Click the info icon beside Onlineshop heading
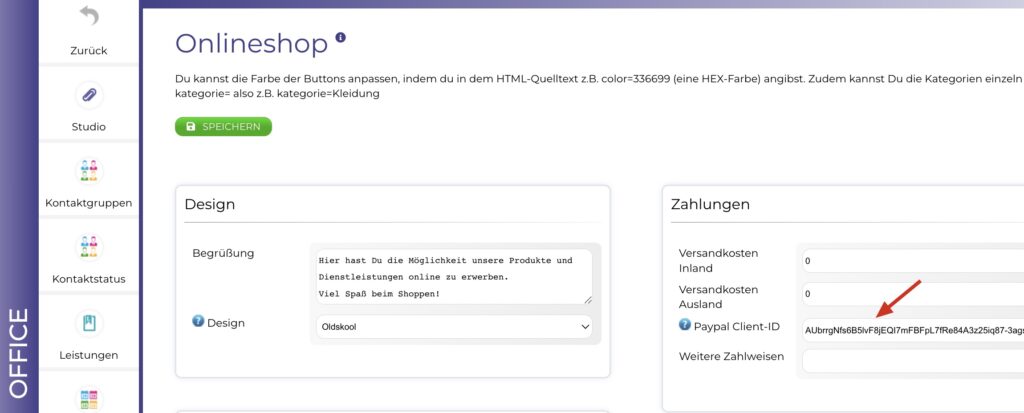Image resolution: width=1024 pixels, height=413 pixels. click(x=340, y=38)
